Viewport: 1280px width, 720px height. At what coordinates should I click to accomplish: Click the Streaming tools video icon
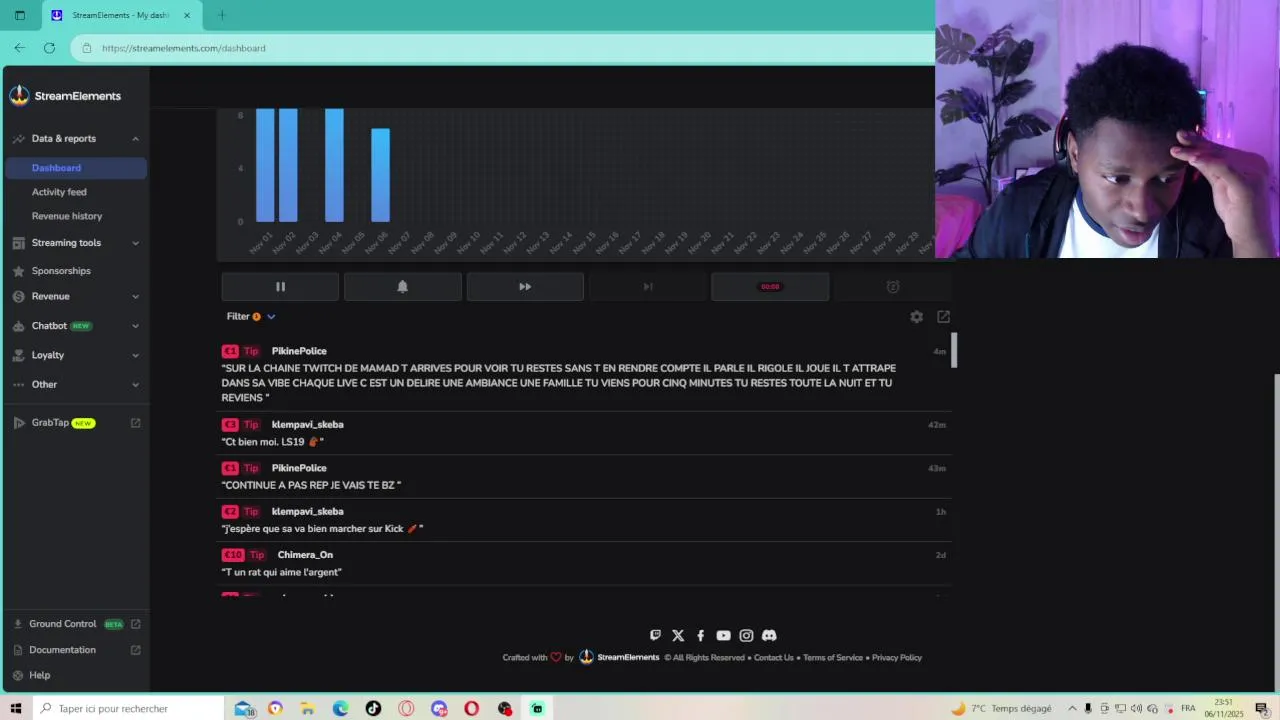(19, 243)
